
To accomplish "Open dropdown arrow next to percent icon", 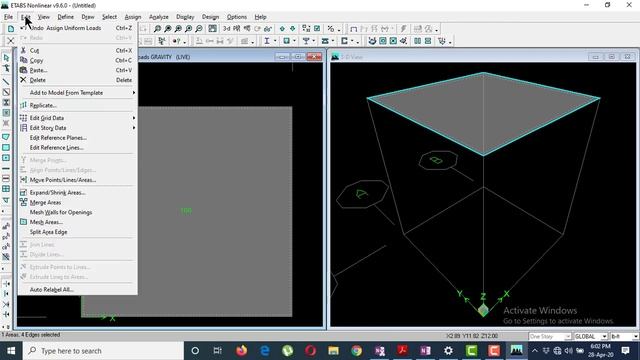I will point(338,30).
